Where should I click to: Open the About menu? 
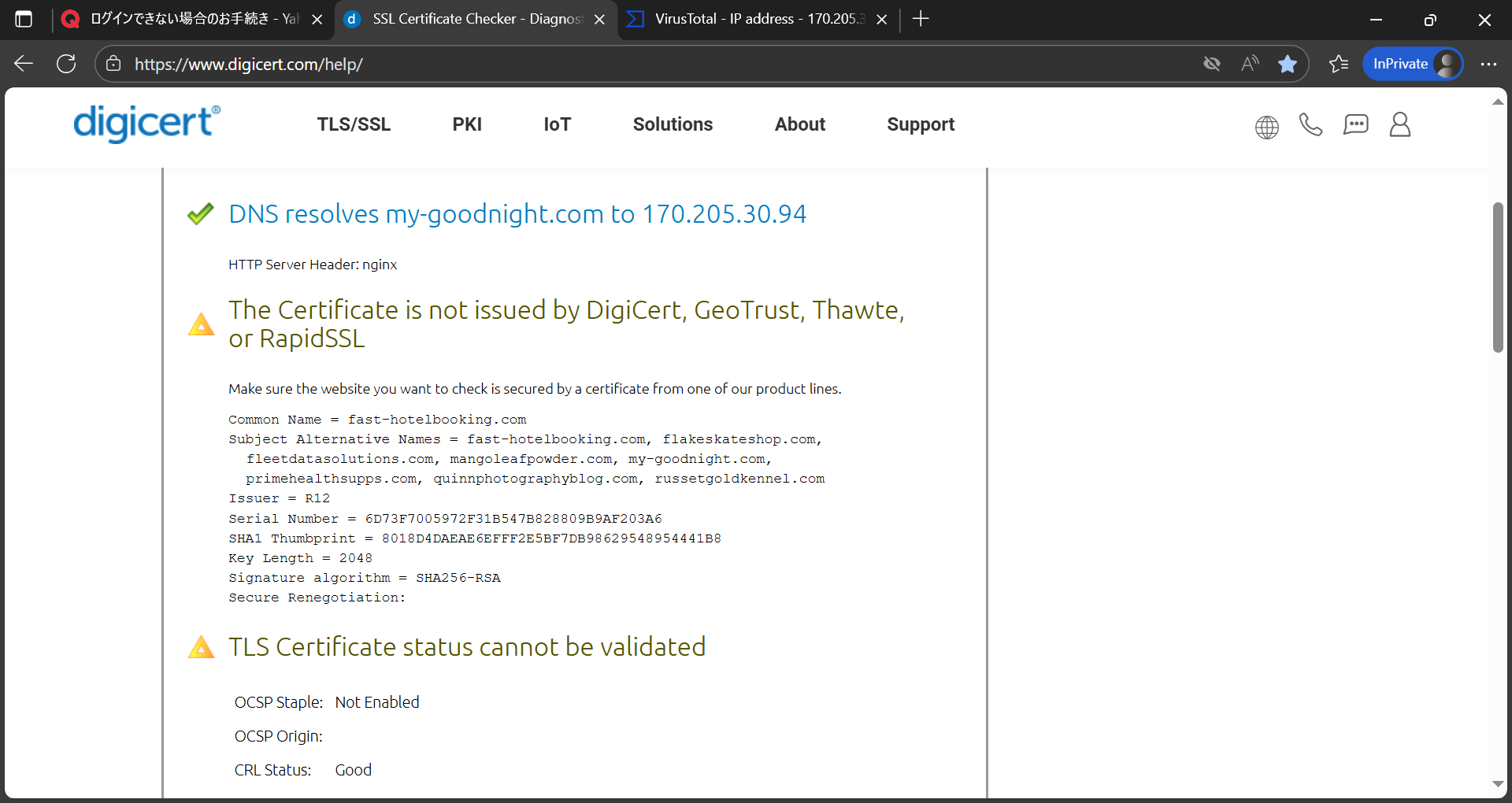point(800,124)
